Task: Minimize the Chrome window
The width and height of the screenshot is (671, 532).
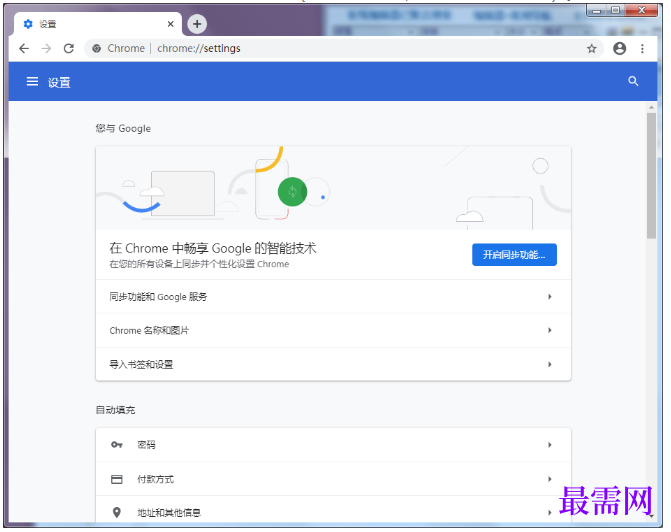Action: pos(596,10)
